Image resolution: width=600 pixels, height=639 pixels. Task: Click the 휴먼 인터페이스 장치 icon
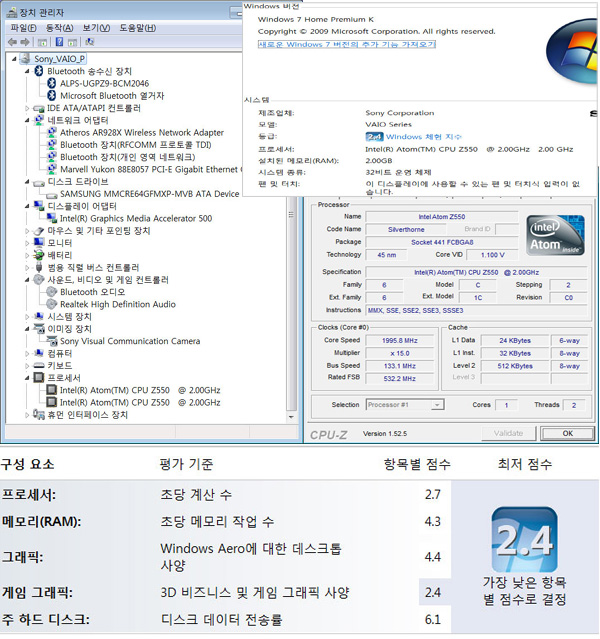[39, 414]
